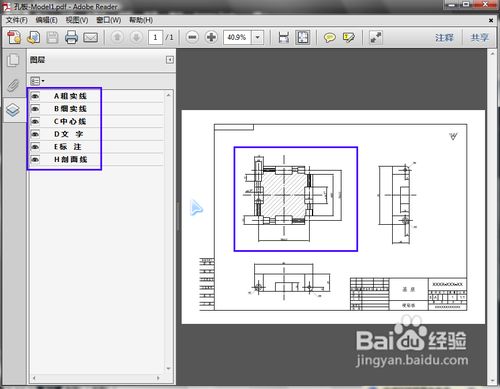Open the layers panel options dropdown
The width and height of the screenshot is (500, 389).
point(37,81)
